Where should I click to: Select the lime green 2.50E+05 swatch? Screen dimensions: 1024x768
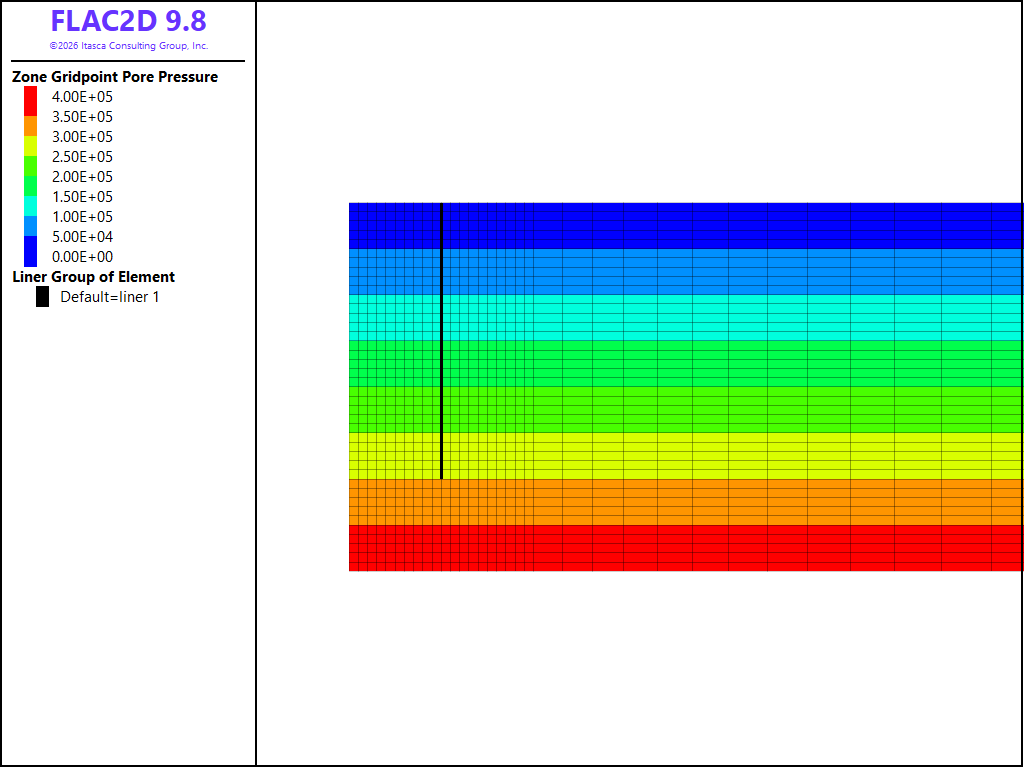point(31,167)
